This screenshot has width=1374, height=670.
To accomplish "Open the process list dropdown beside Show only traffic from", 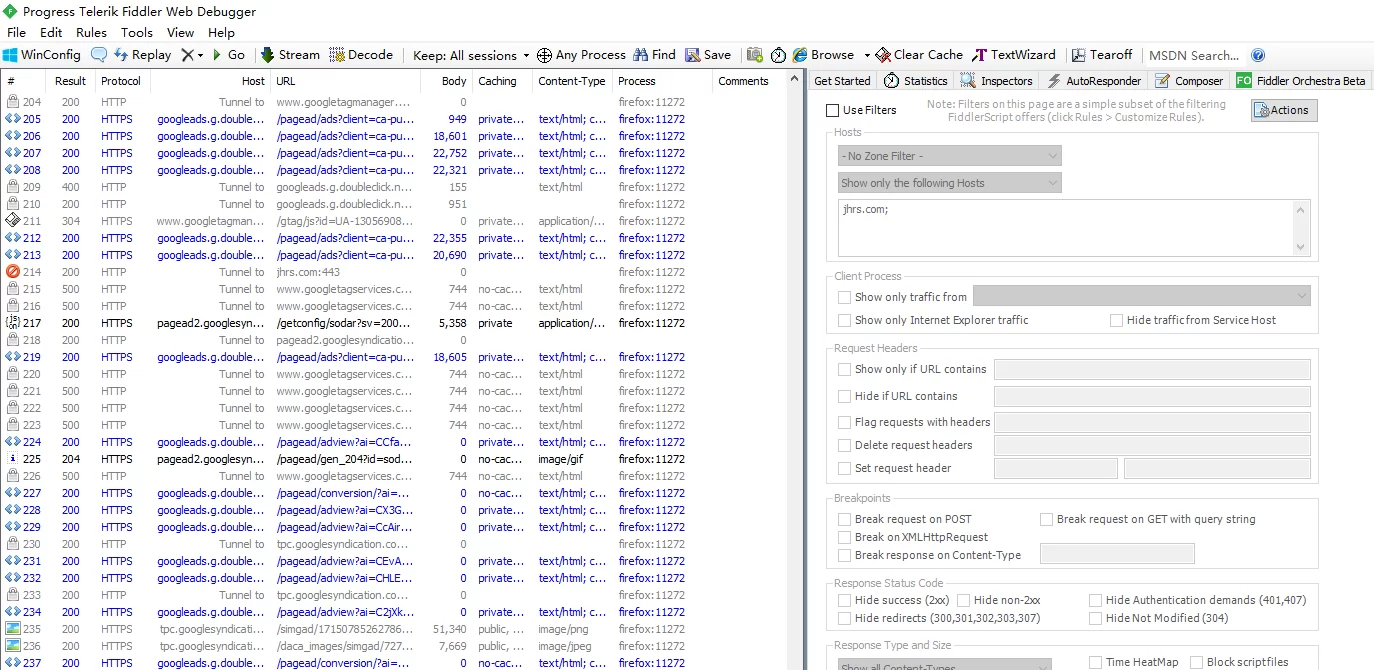I will 1141,296.
